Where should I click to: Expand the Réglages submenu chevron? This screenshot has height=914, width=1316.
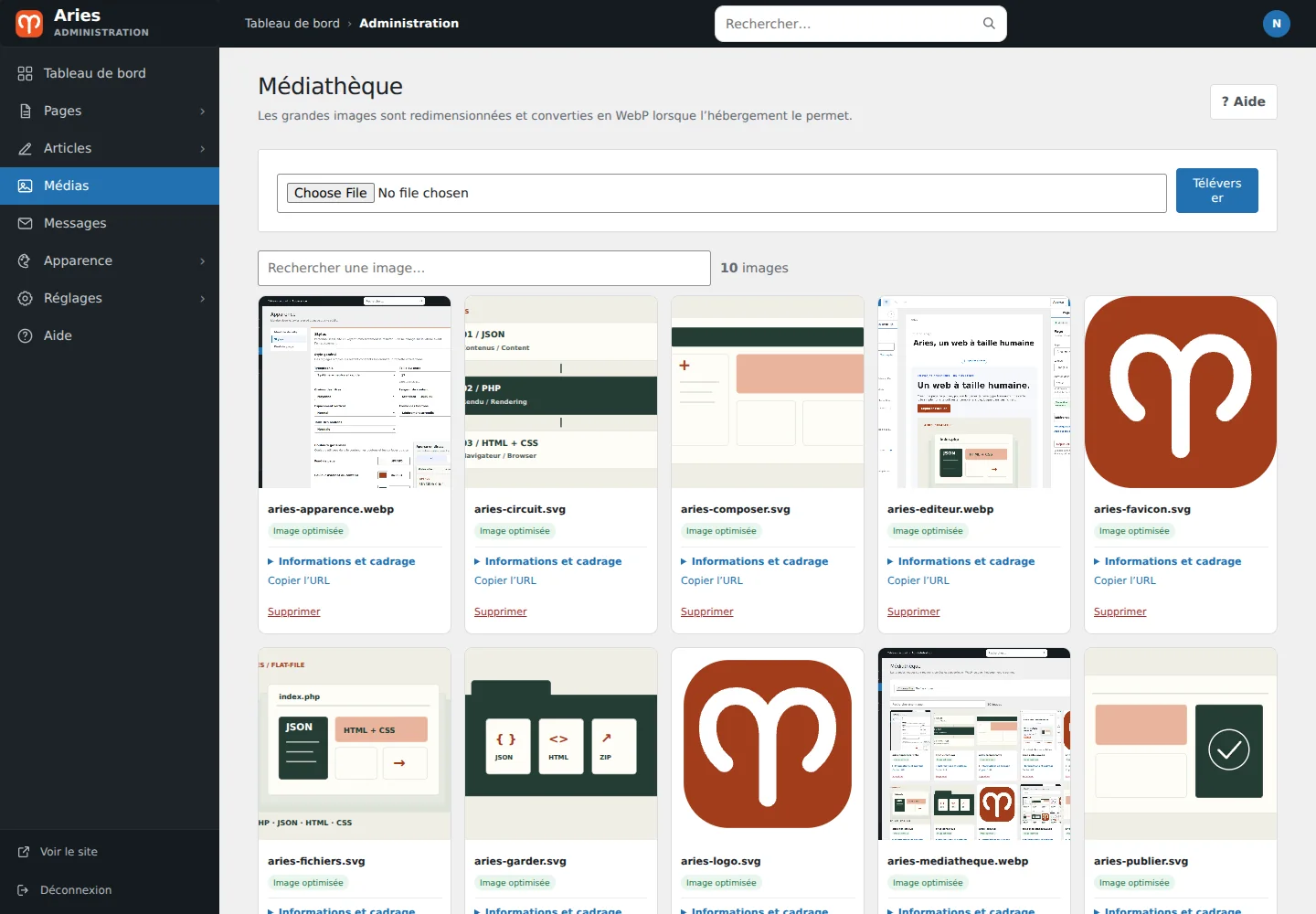(x=203, y=299)
